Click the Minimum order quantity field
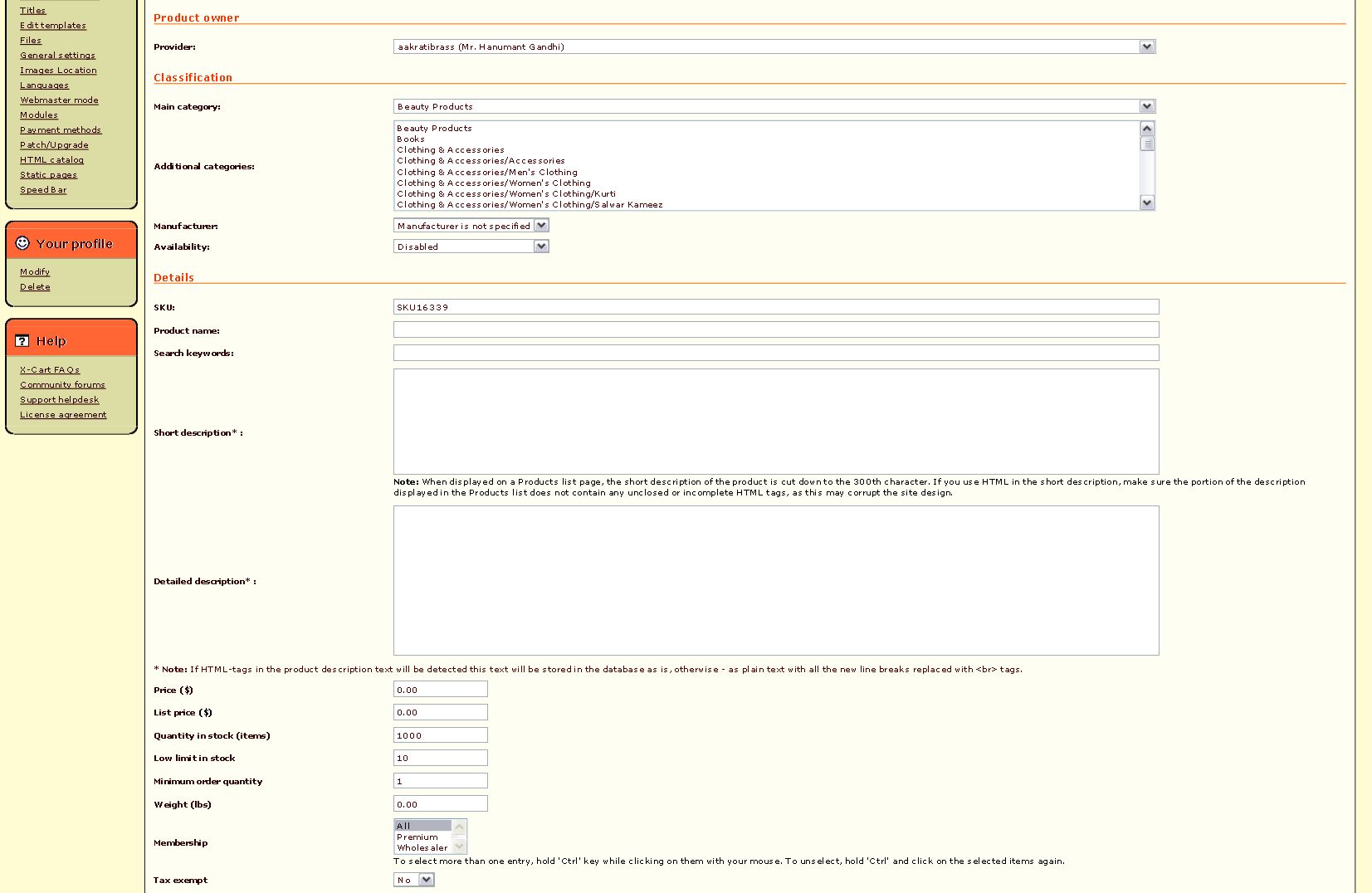 pos(441,781)
